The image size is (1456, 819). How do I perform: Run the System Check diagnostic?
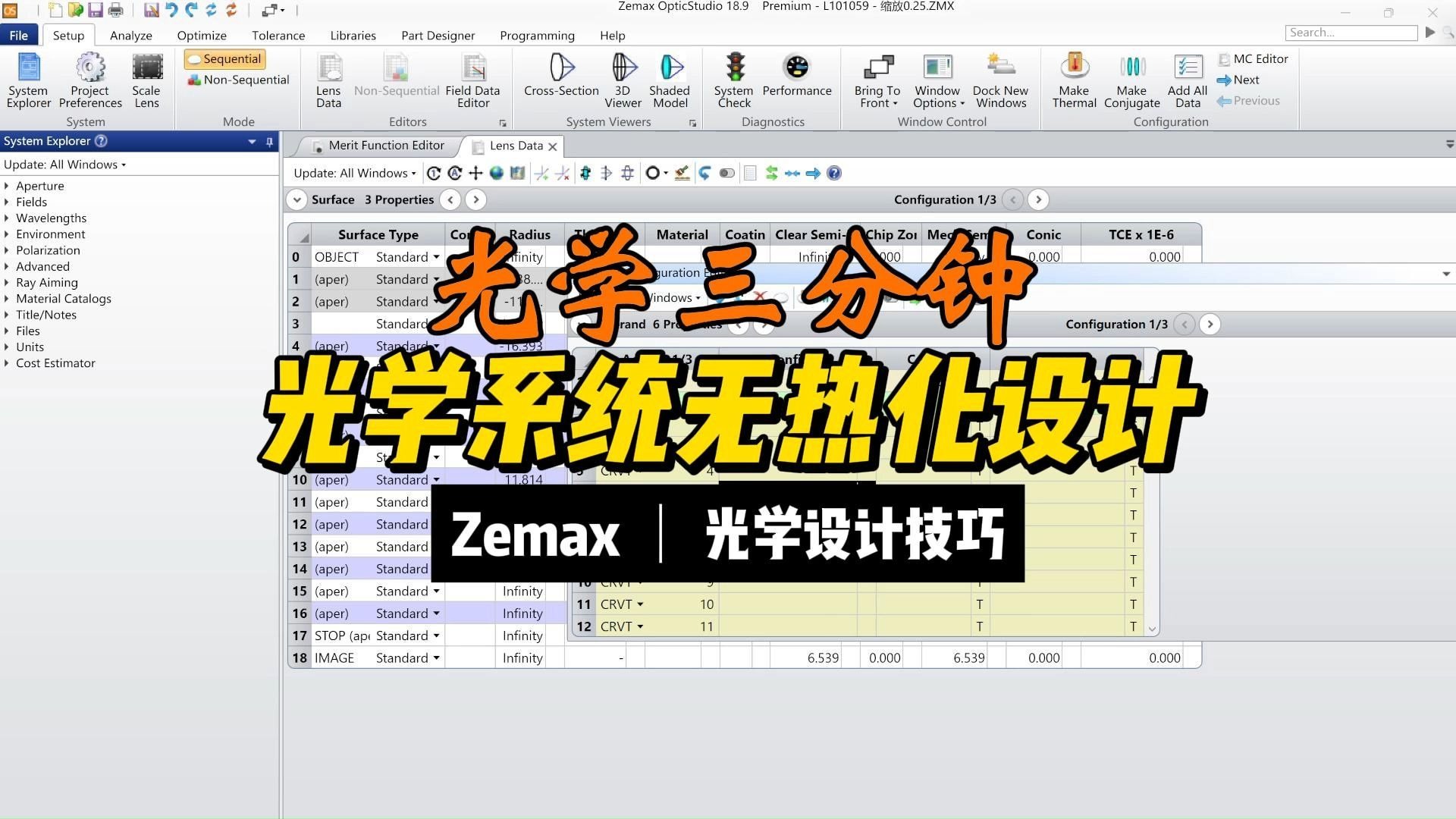point(733,80)
